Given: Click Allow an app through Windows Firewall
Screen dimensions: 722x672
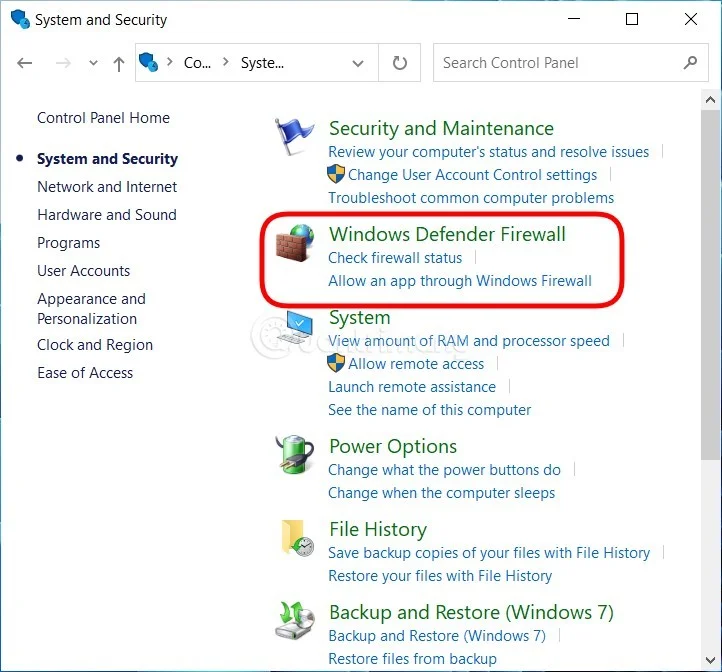Looking at the screenshot, I should pyautogui.click(x=460, y=281).
